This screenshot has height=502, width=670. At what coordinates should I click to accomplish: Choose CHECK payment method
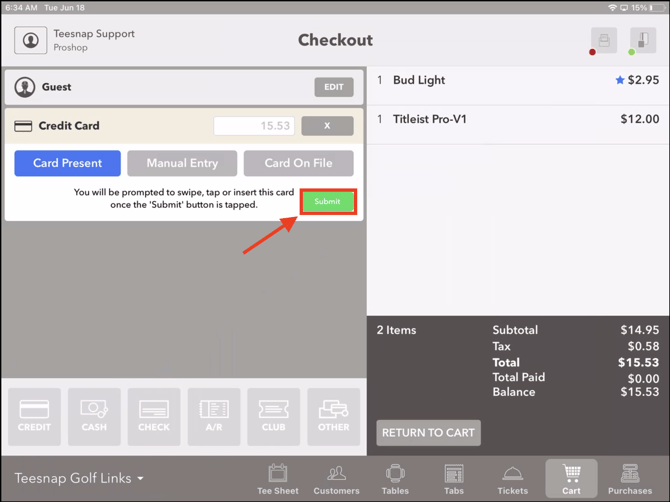point(154,417)
